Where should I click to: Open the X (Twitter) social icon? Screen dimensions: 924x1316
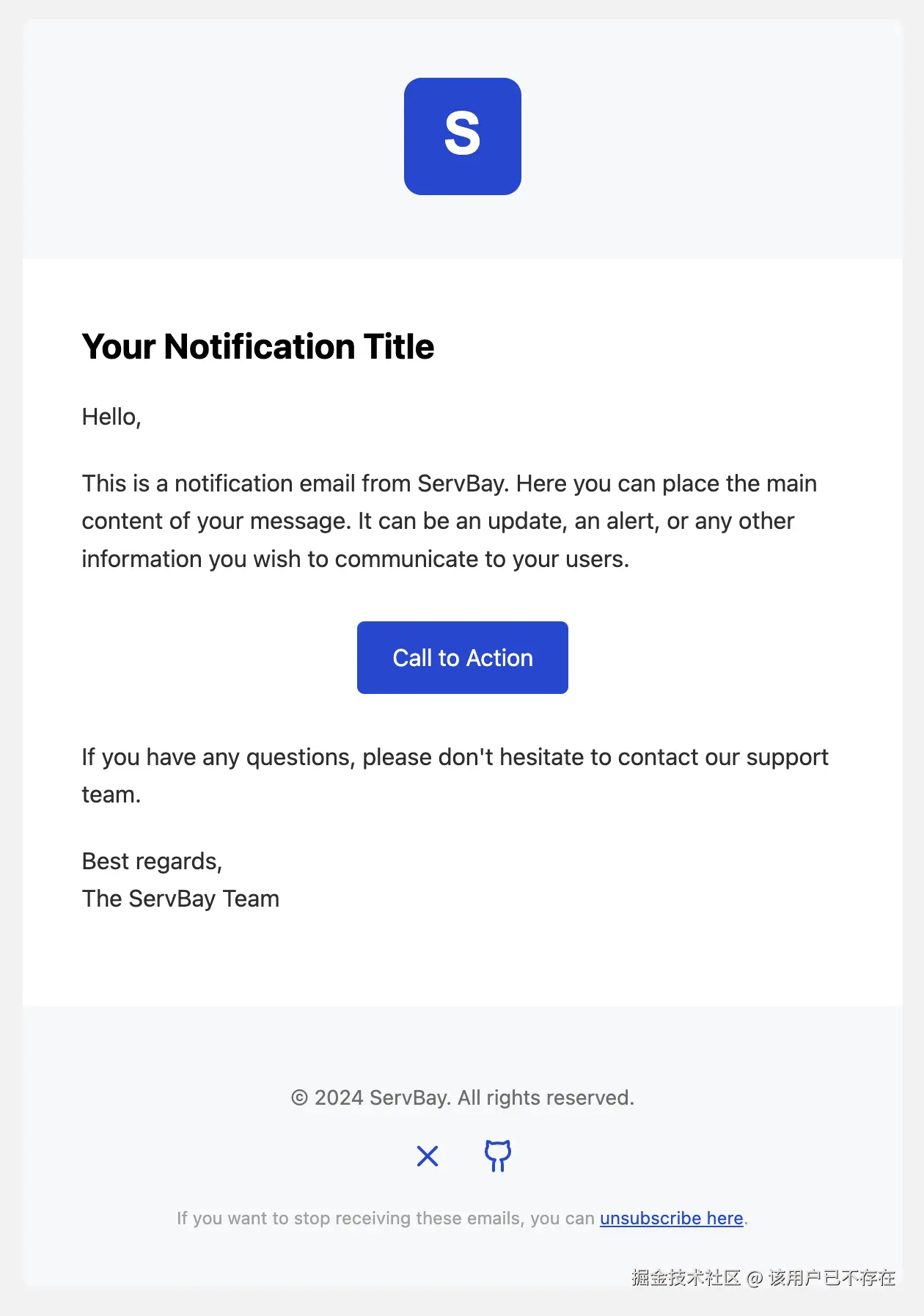(428, 1156)
